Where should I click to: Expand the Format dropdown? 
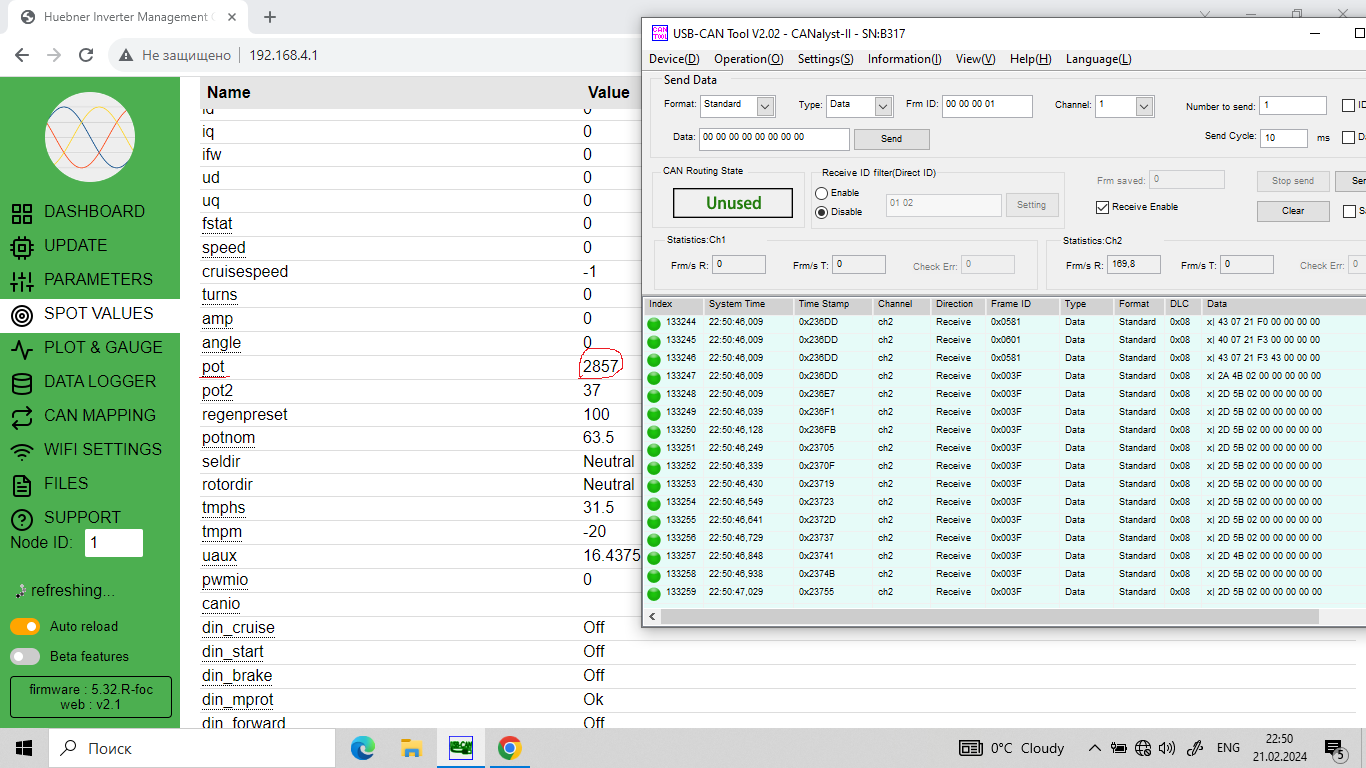coord(765,106)
